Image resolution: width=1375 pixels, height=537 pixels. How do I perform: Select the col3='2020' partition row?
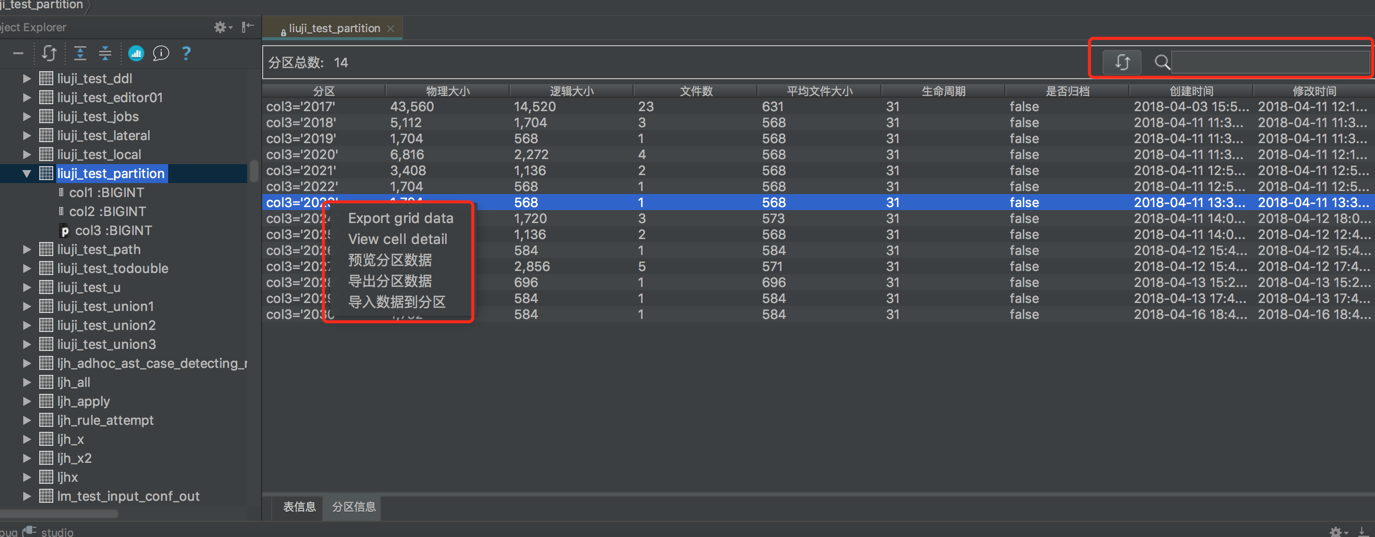(x=818, y=154)
